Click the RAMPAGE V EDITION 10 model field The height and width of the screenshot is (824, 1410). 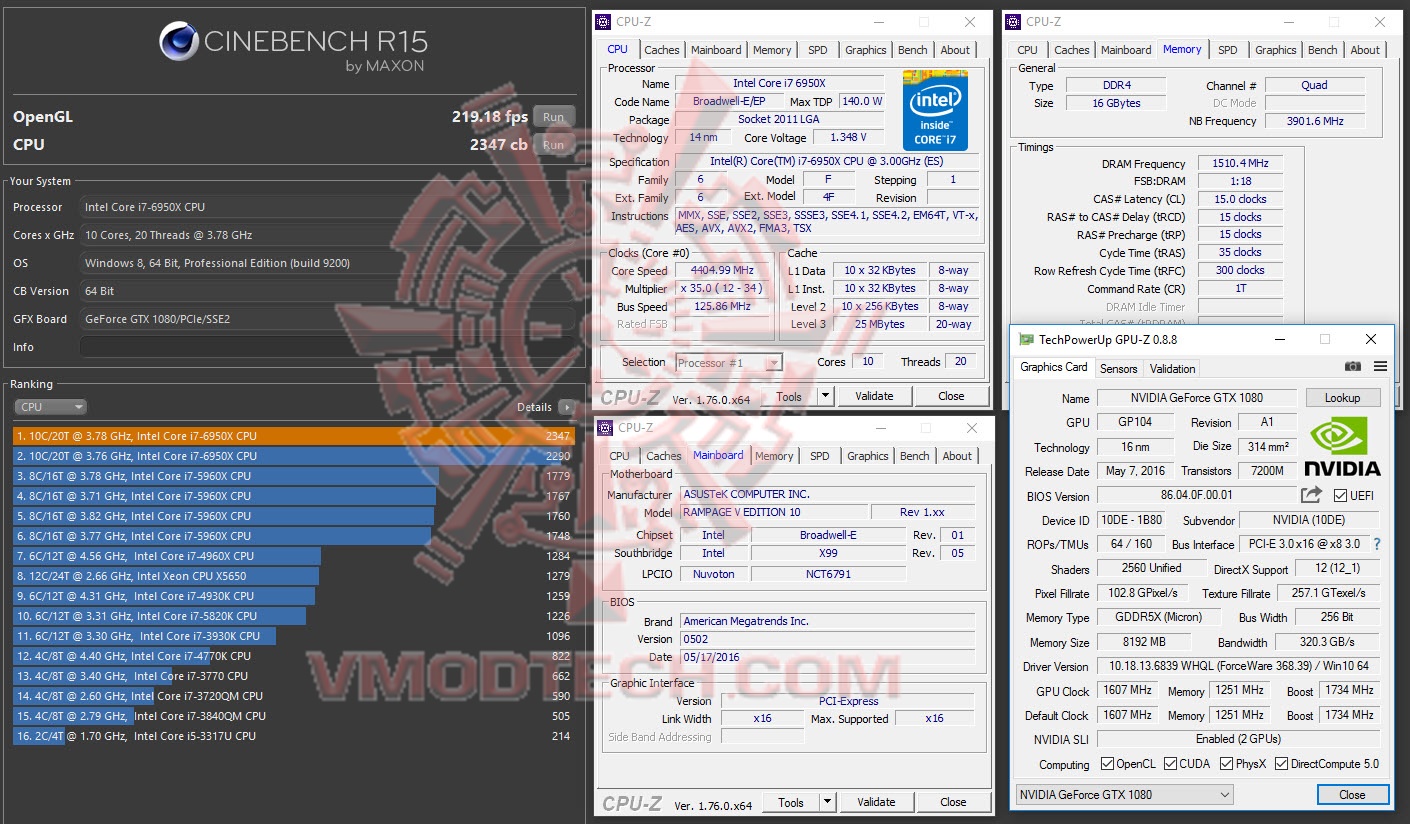point(774,512)
